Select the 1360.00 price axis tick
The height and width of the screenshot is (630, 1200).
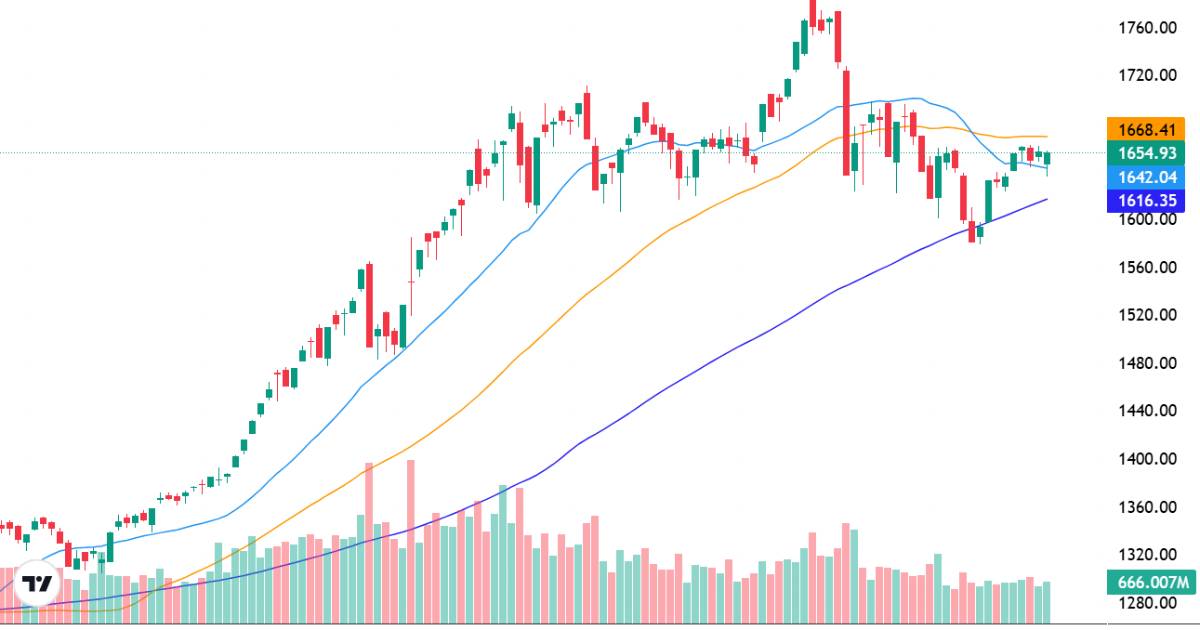[1146, 507]
